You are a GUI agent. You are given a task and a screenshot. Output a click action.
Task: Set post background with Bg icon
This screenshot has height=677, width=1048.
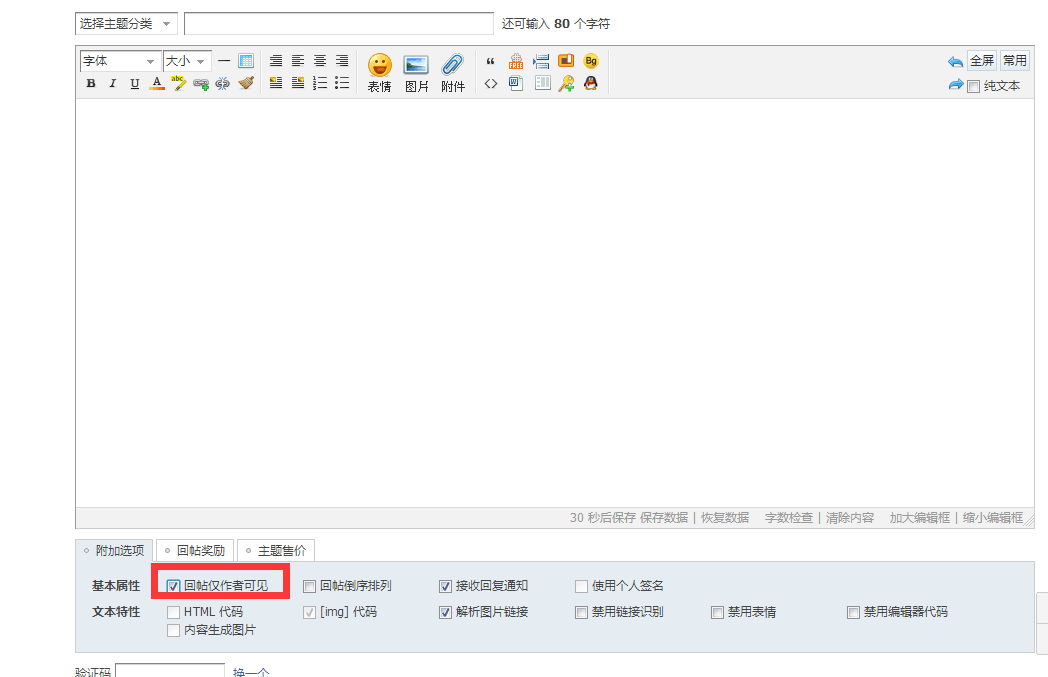[x=591, y=61]
